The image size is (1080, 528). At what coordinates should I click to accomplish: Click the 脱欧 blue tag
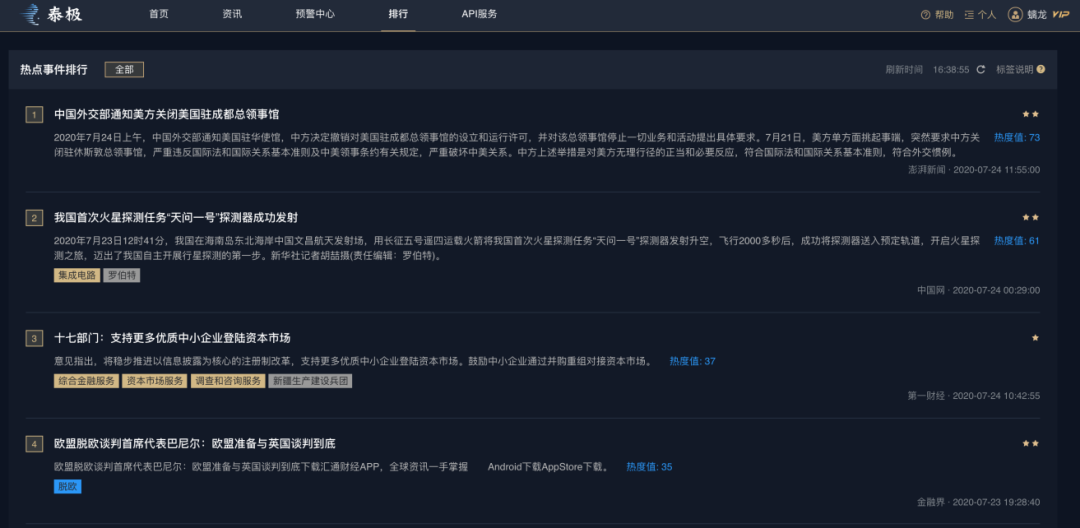point(67,487)
